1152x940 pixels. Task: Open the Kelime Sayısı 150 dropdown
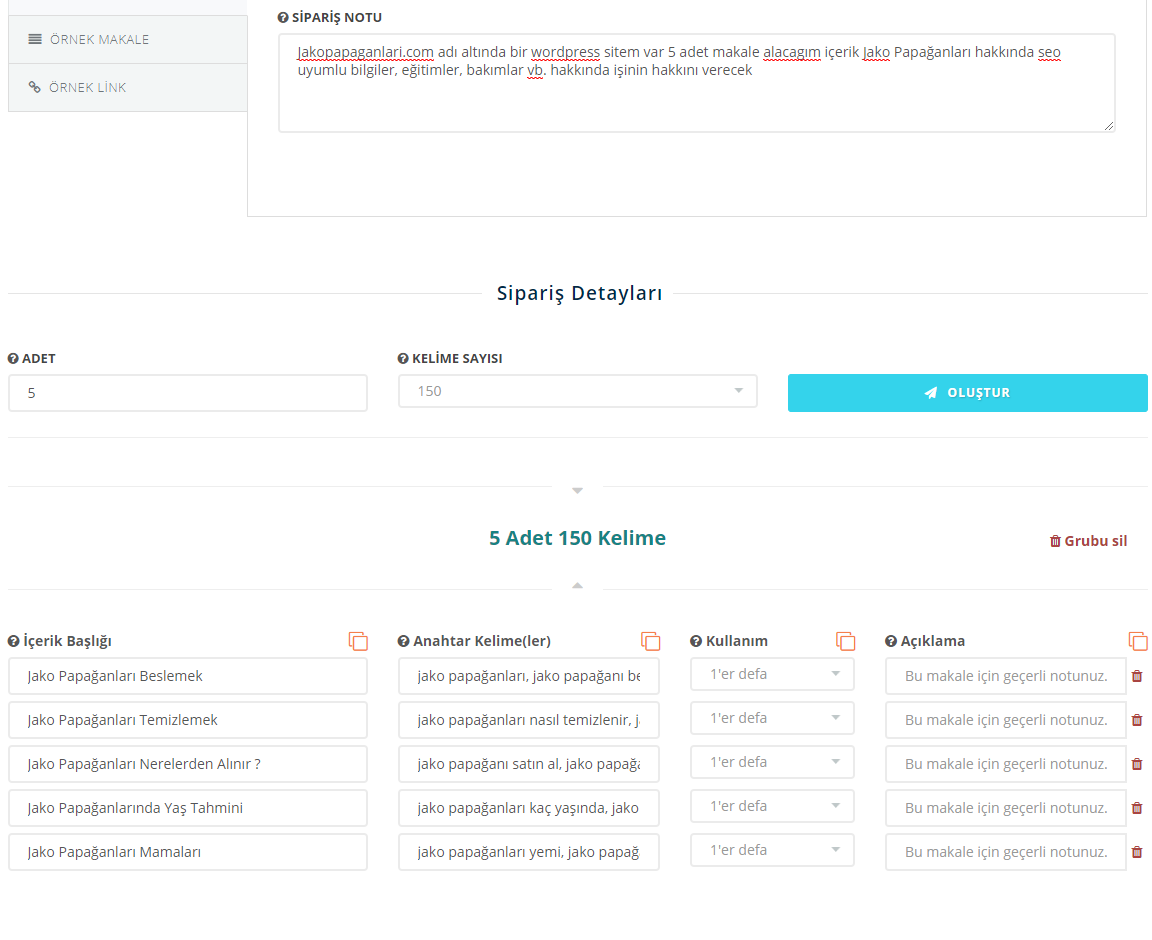577,391
